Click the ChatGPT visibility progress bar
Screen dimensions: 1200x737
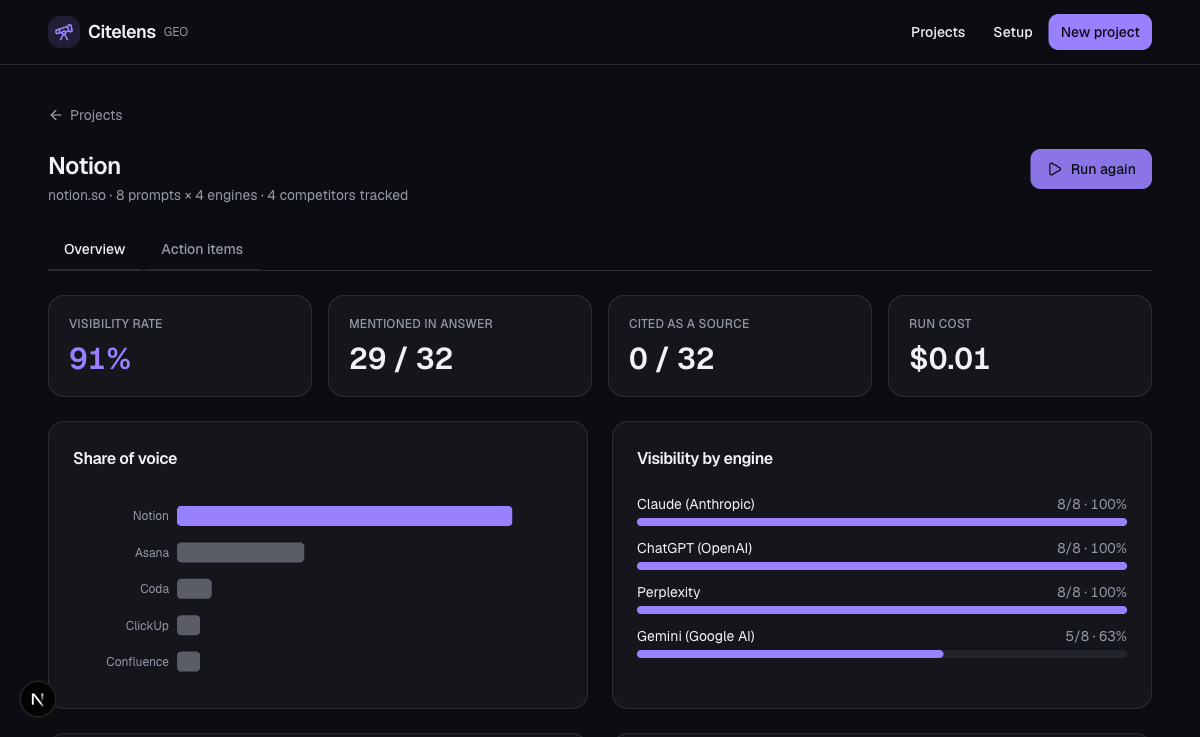click(x=882, y=566)
